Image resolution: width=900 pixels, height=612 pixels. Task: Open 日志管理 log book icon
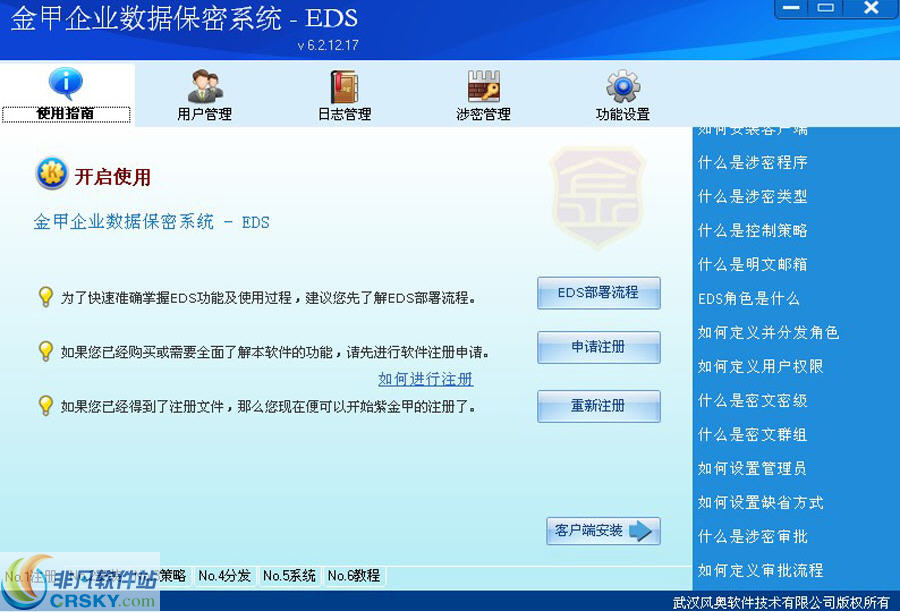[x=344, y=95]
